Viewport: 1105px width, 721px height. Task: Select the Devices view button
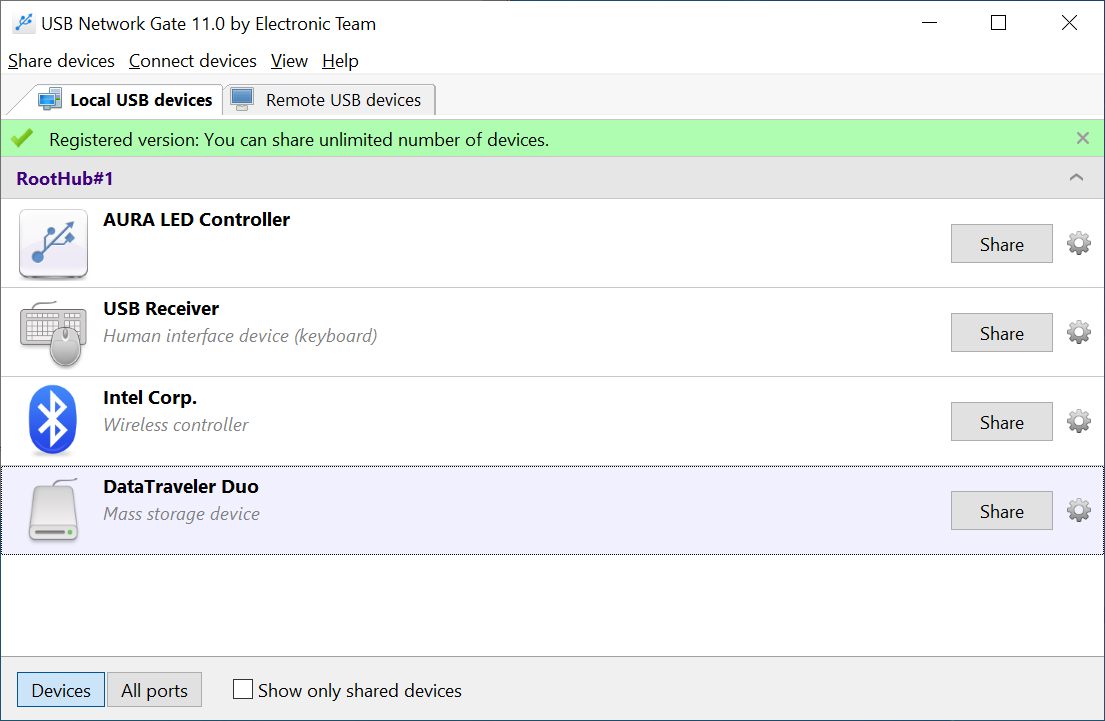click(61, 690)
